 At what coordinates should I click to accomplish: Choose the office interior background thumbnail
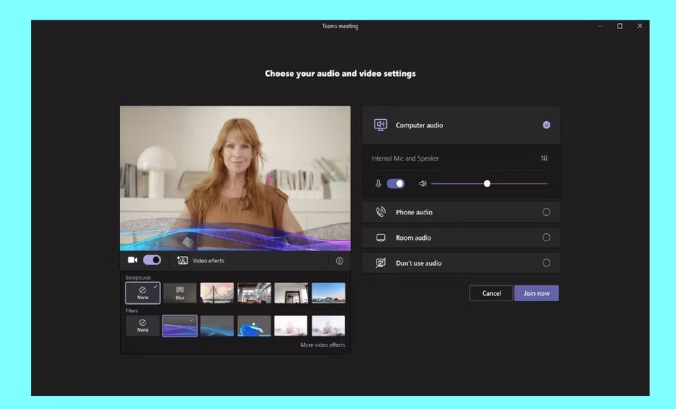click(x=254, y=293)
